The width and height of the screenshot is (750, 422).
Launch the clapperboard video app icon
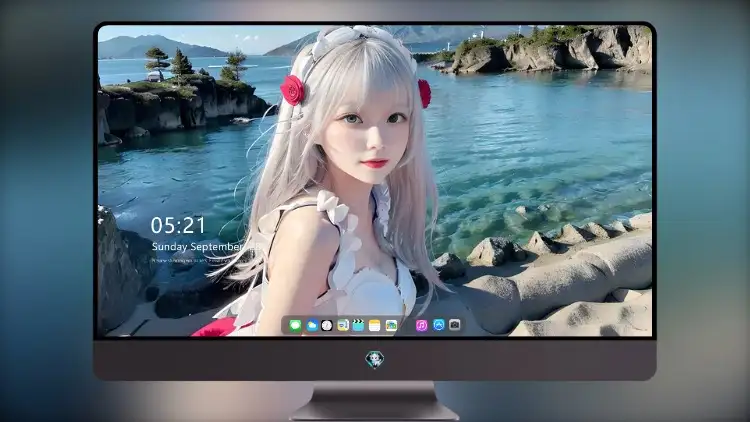pyautogui.click(x=358, y=325)
